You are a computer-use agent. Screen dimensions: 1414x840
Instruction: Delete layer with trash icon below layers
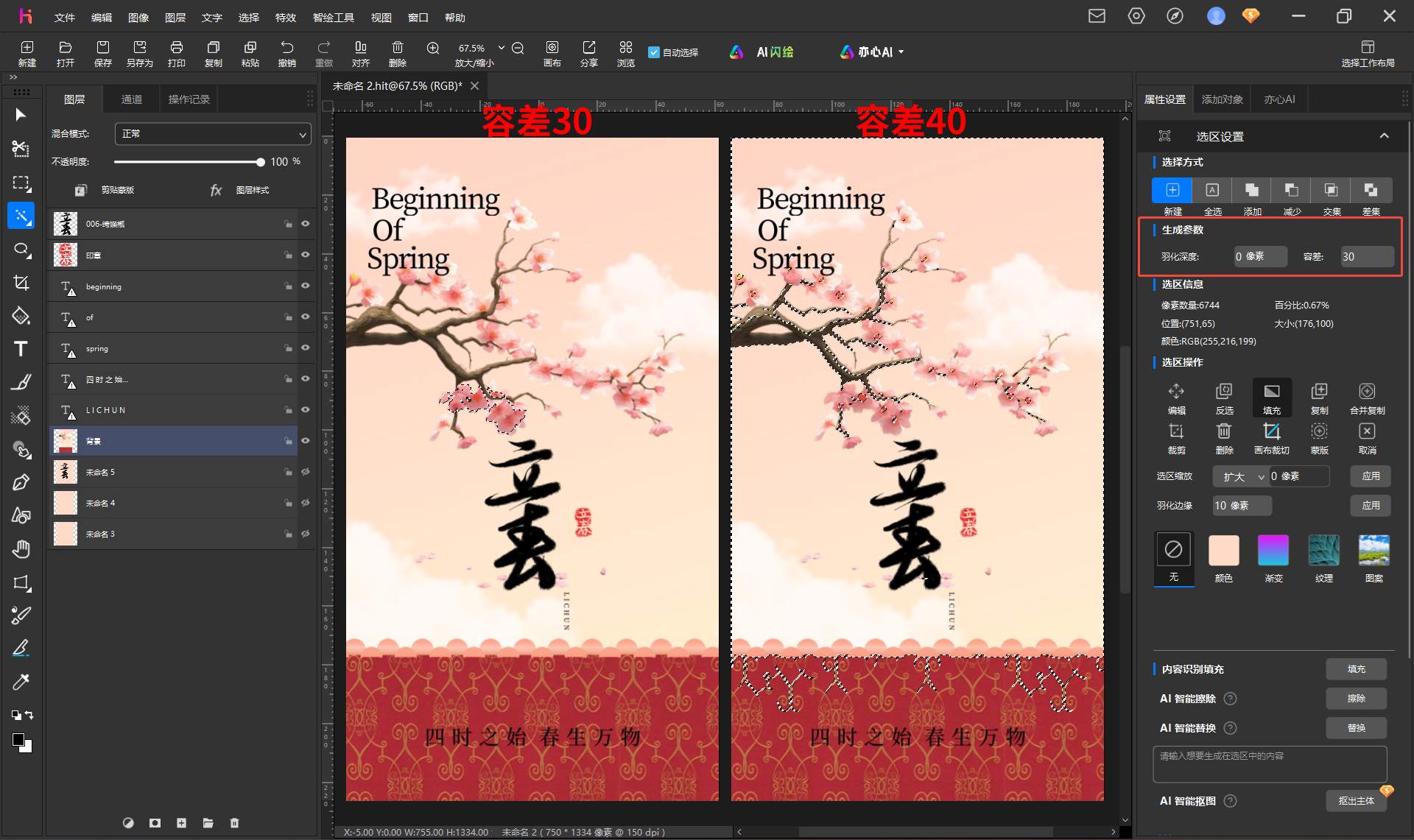click(234, 823)
